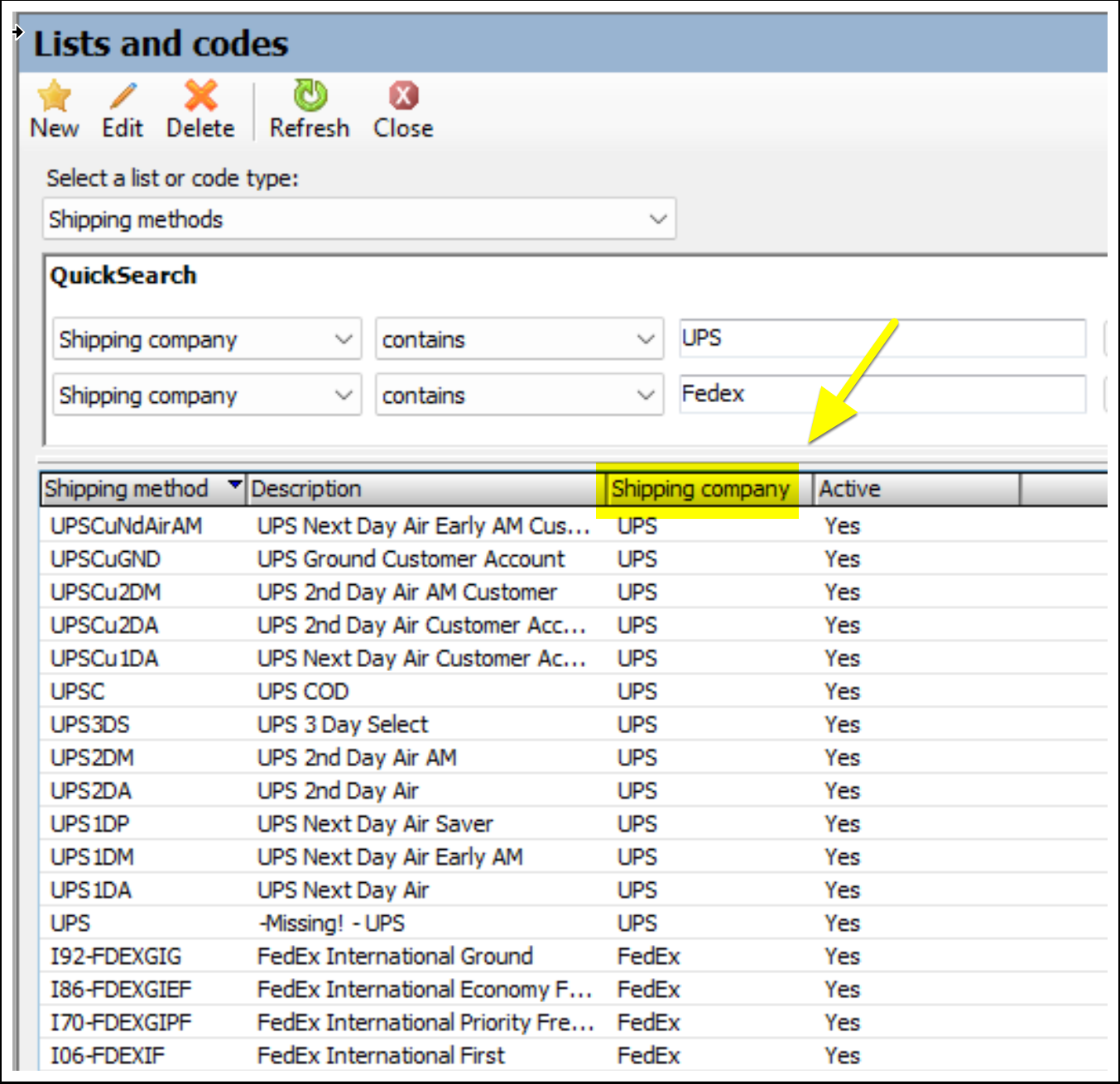Click the '-Missing! - UPS' description
Viewport: 1120px width, 1084px height.
331,923
